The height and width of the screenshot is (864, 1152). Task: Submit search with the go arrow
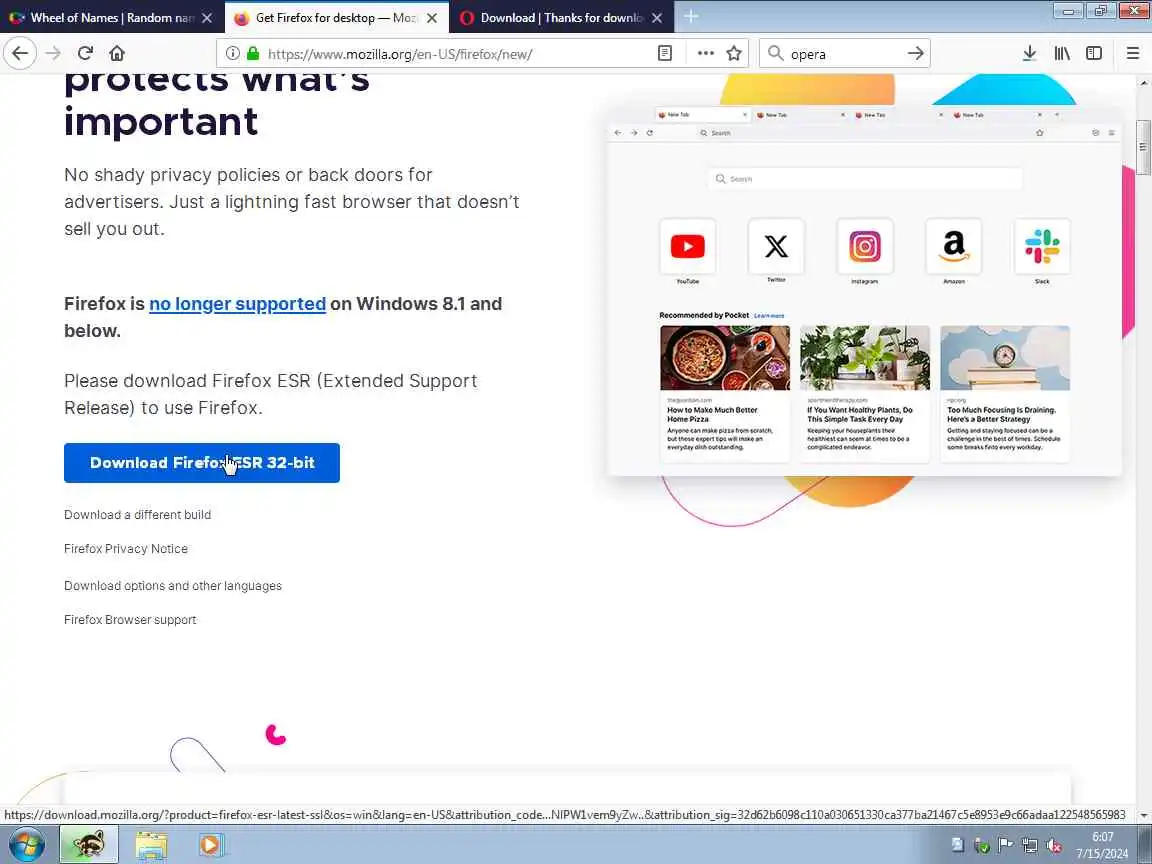915,54
